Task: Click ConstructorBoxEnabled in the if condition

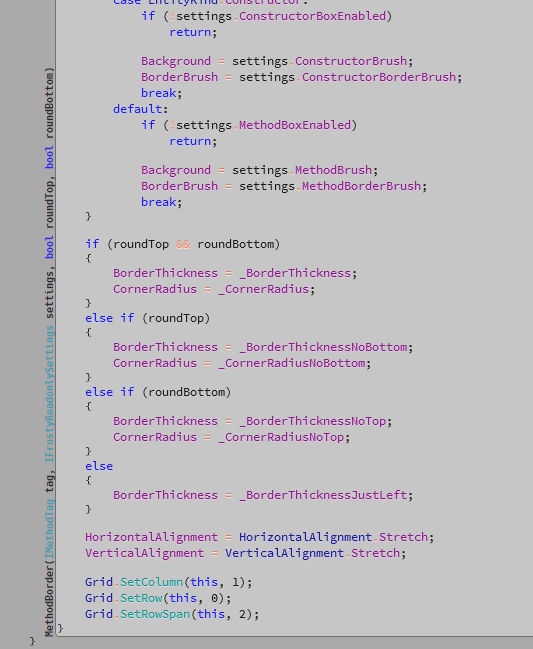Action: tap(312, 16)
